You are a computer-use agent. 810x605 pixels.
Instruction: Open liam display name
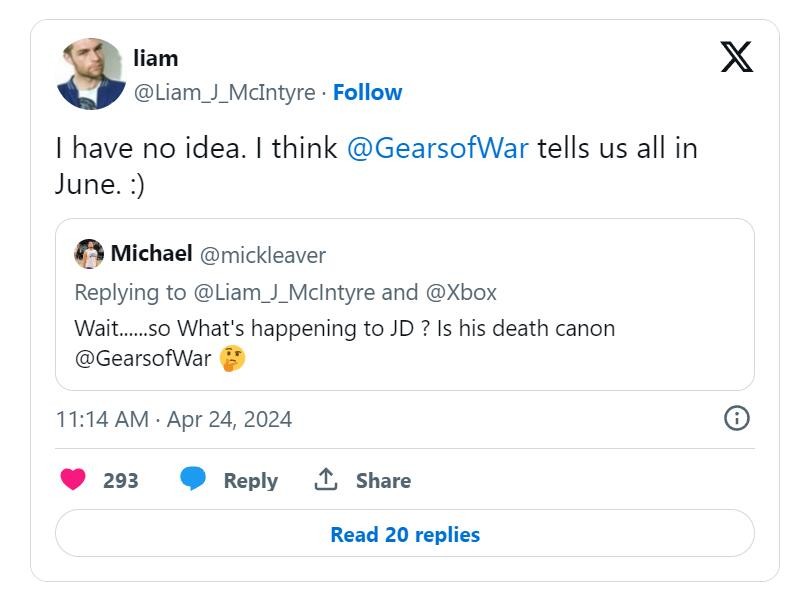click(155, 58)
